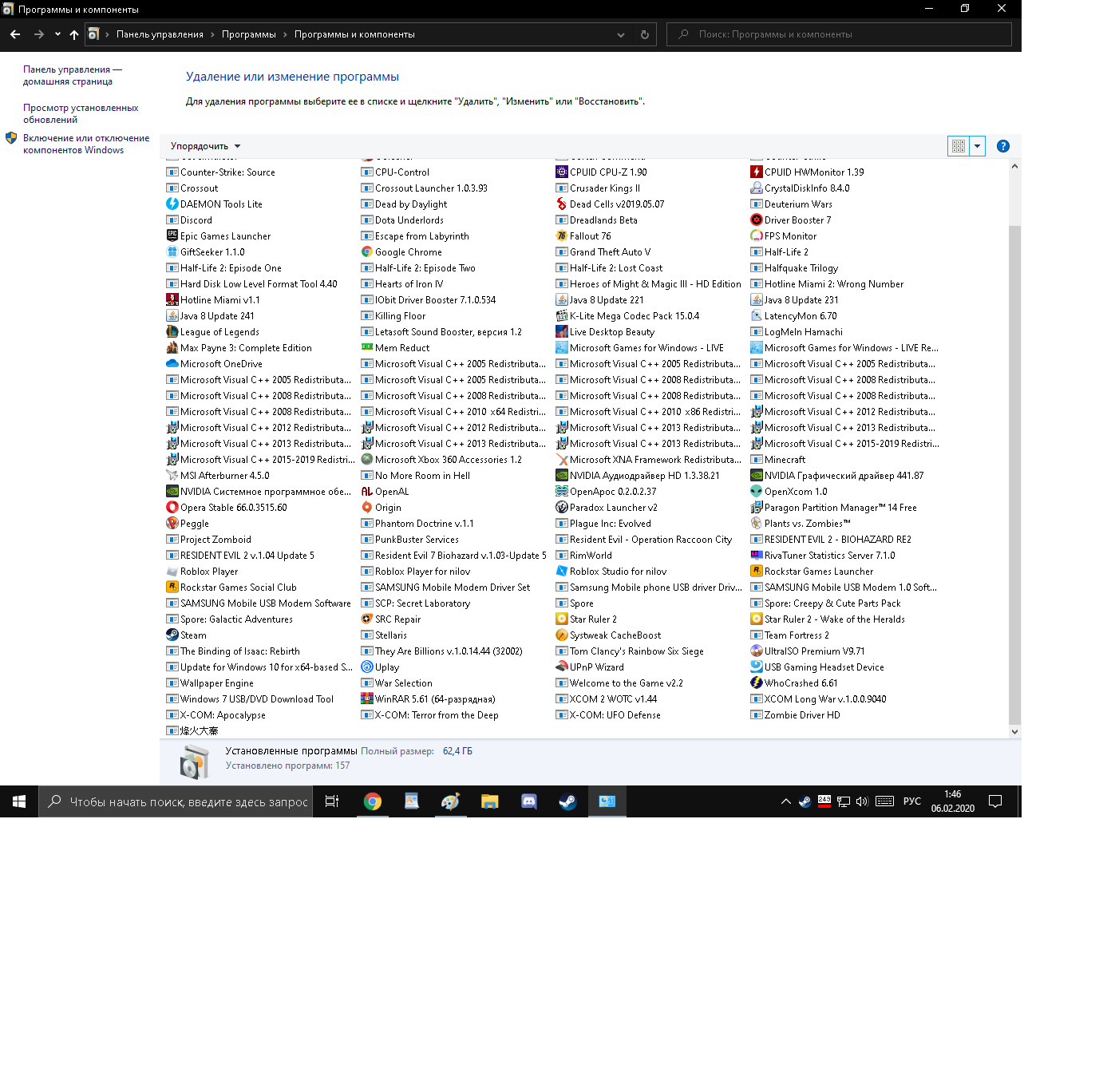Click the CPUID HWMonitor 1.39 icon
Screen dimensions: 1111x1092
[756, 172]
